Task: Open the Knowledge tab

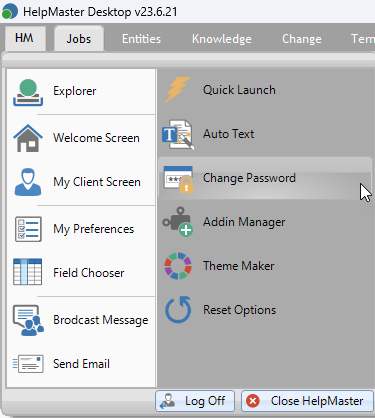Action: pyautogui.click(x=222, y=39)
